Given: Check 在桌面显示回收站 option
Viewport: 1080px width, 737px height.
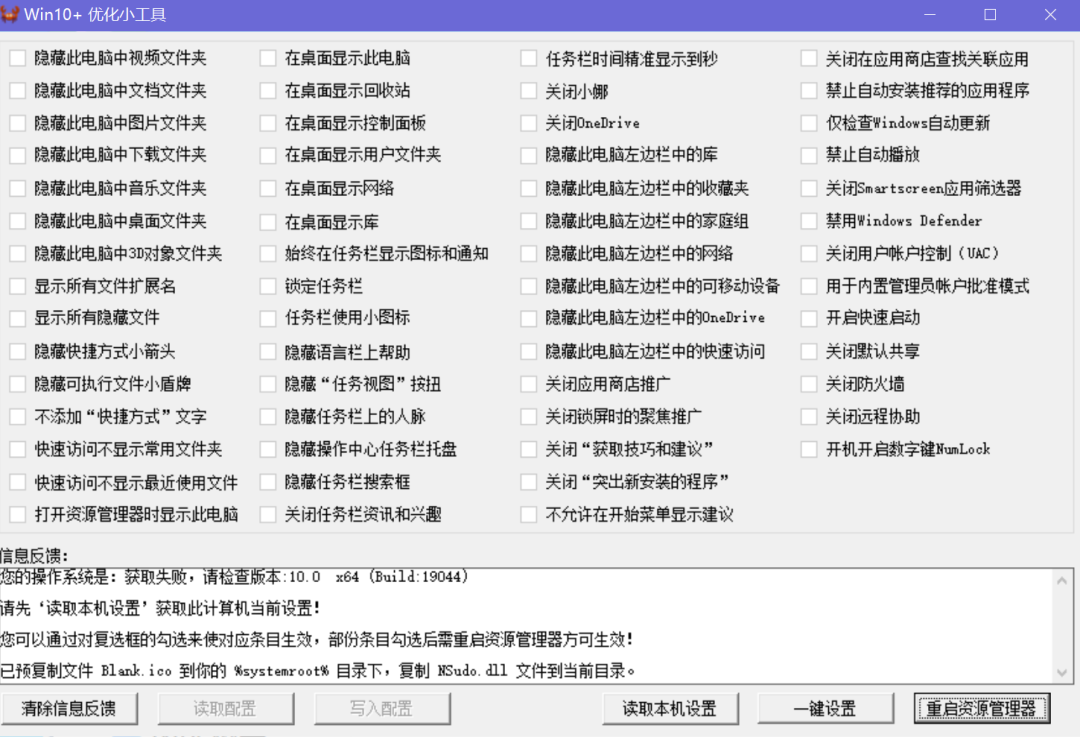Looking at the screenshot, I should (268, 91).
